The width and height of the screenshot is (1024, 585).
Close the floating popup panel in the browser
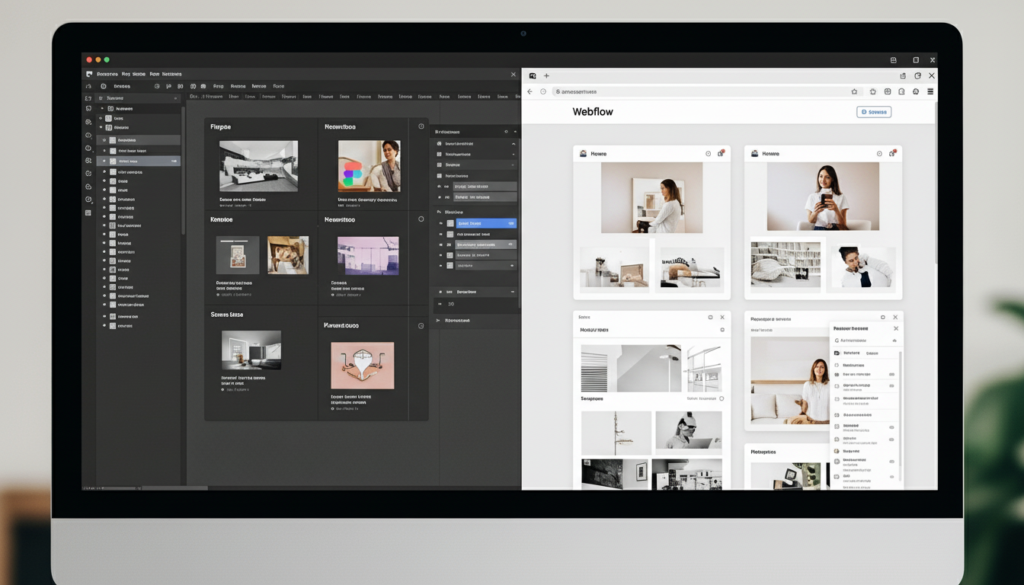point(896,328)
